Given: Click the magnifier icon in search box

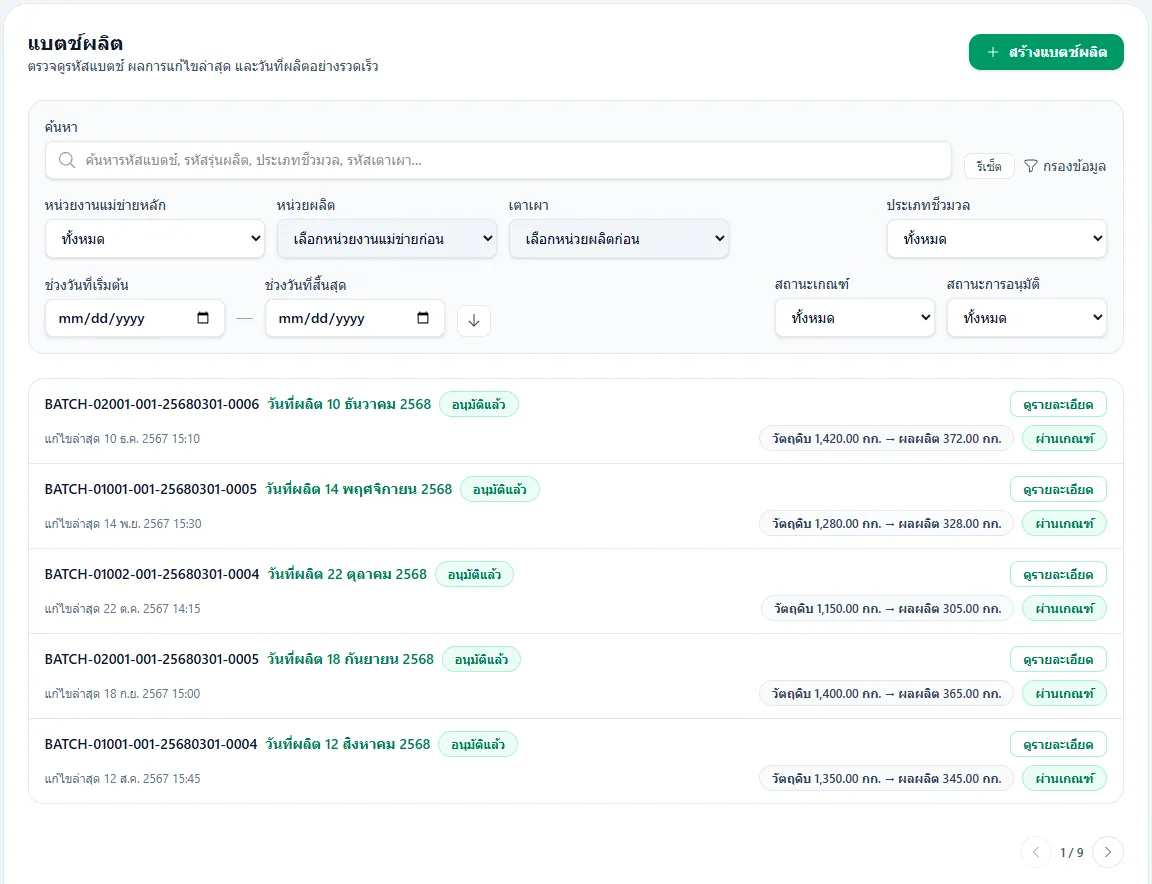Looking at the screenshot, I should click(x=67, y=160).
